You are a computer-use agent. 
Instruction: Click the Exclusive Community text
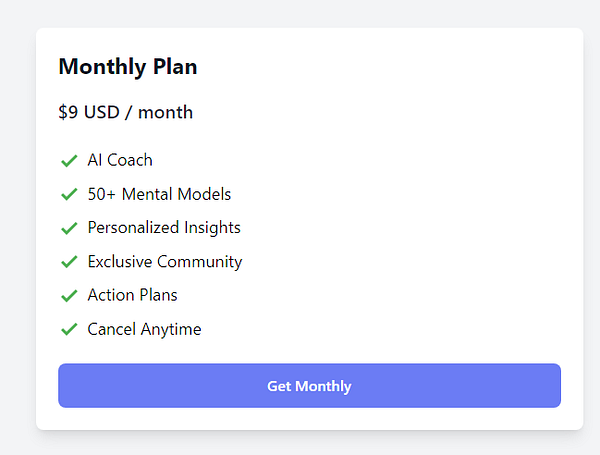point(165,262)
